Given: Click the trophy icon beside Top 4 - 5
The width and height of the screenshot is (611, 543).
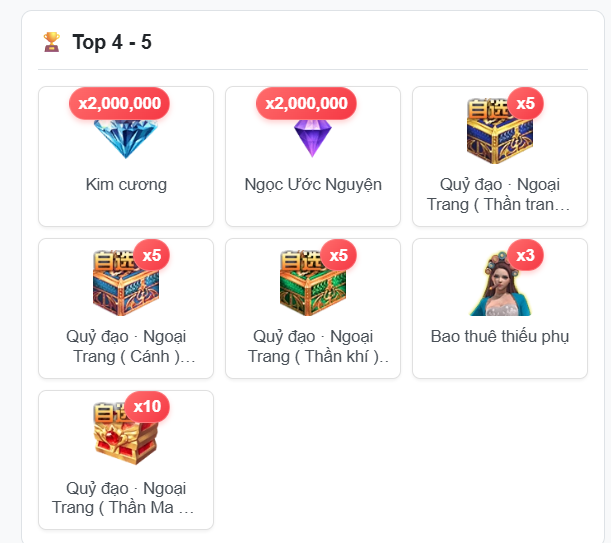Looking at the screenshot, I should (x=51, y=42).
